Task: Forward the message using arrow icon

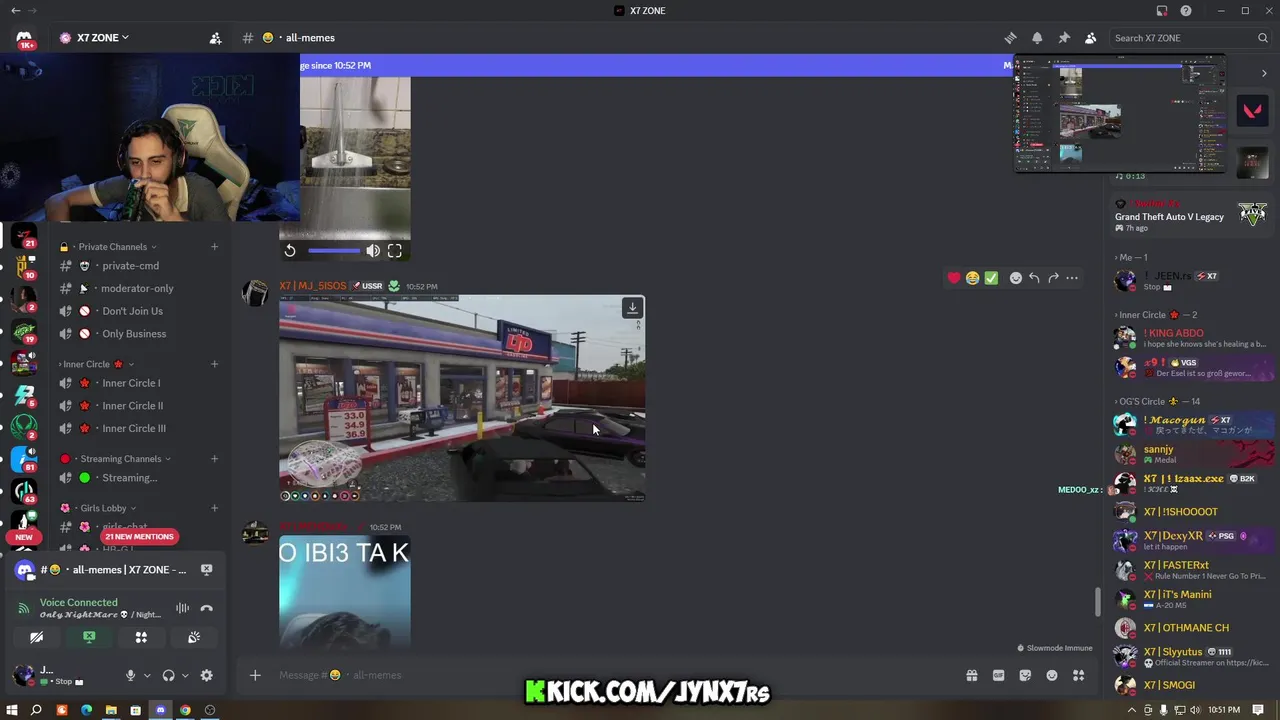Action: (1053, 278)
